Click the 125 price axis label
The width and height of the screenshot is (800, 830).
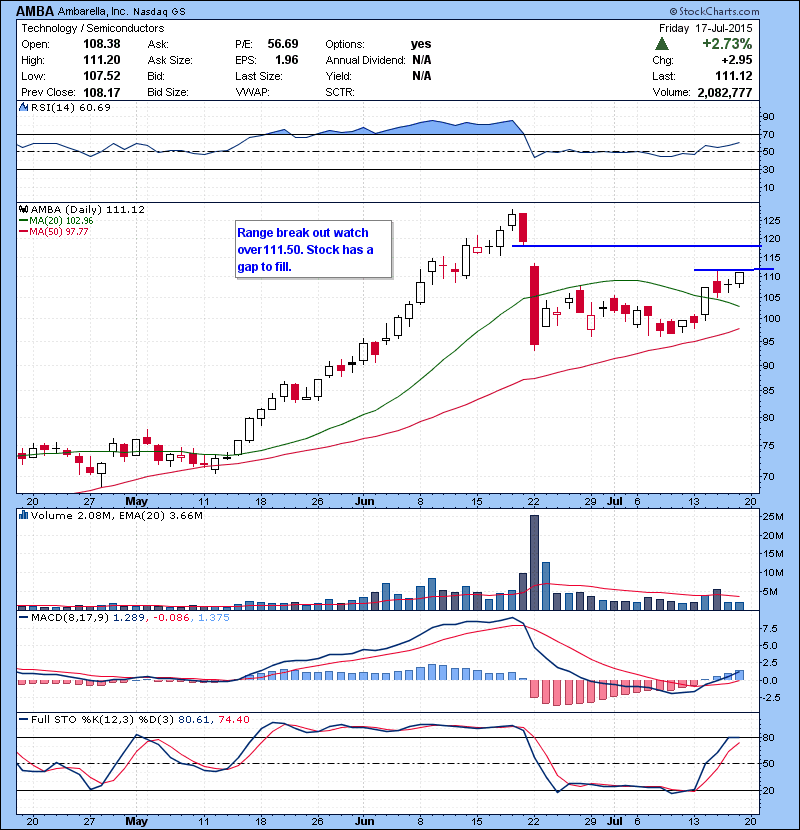pos(772,220)
